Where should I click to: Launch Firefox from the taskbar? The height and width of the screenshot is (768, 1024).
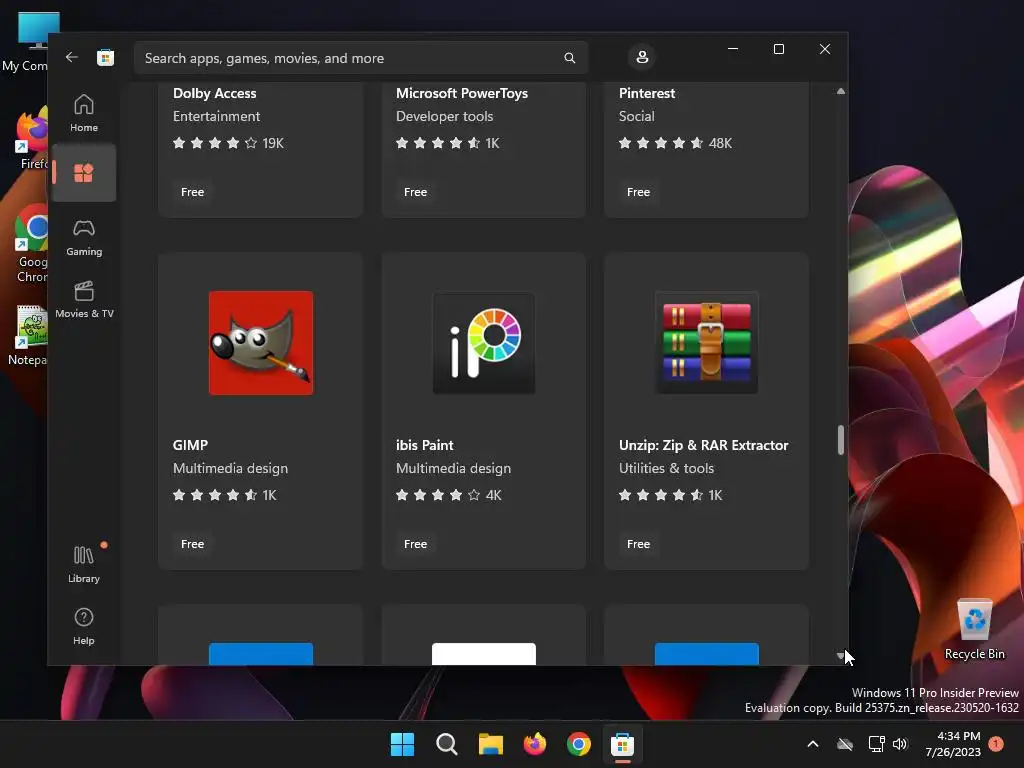coord(535,744)
